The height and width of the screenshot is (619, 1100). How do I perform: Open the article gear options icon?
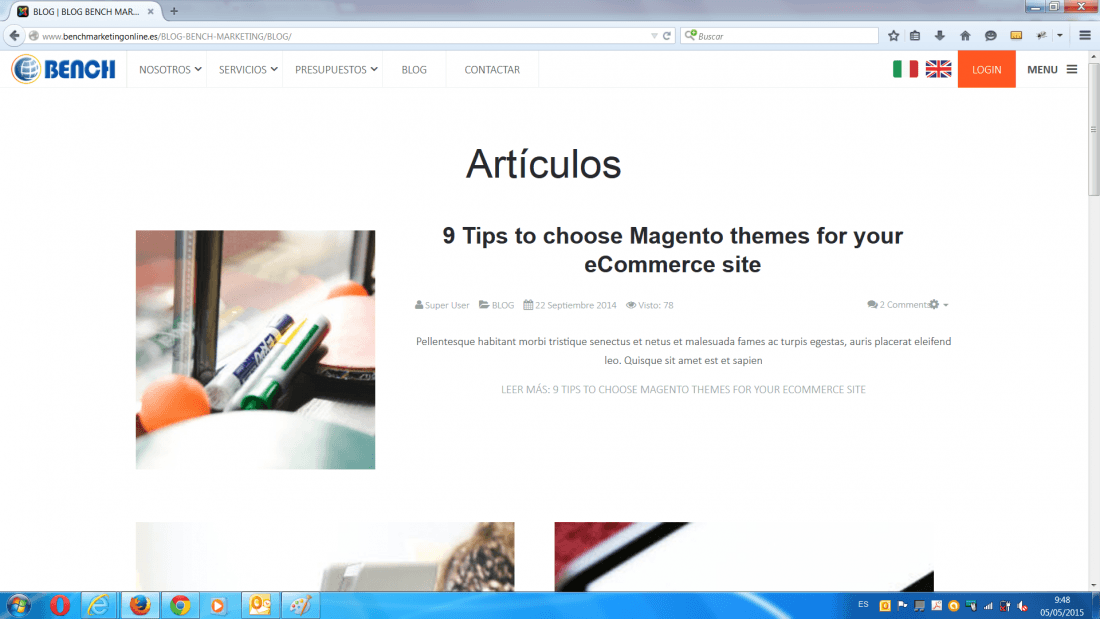coord(934,305)
